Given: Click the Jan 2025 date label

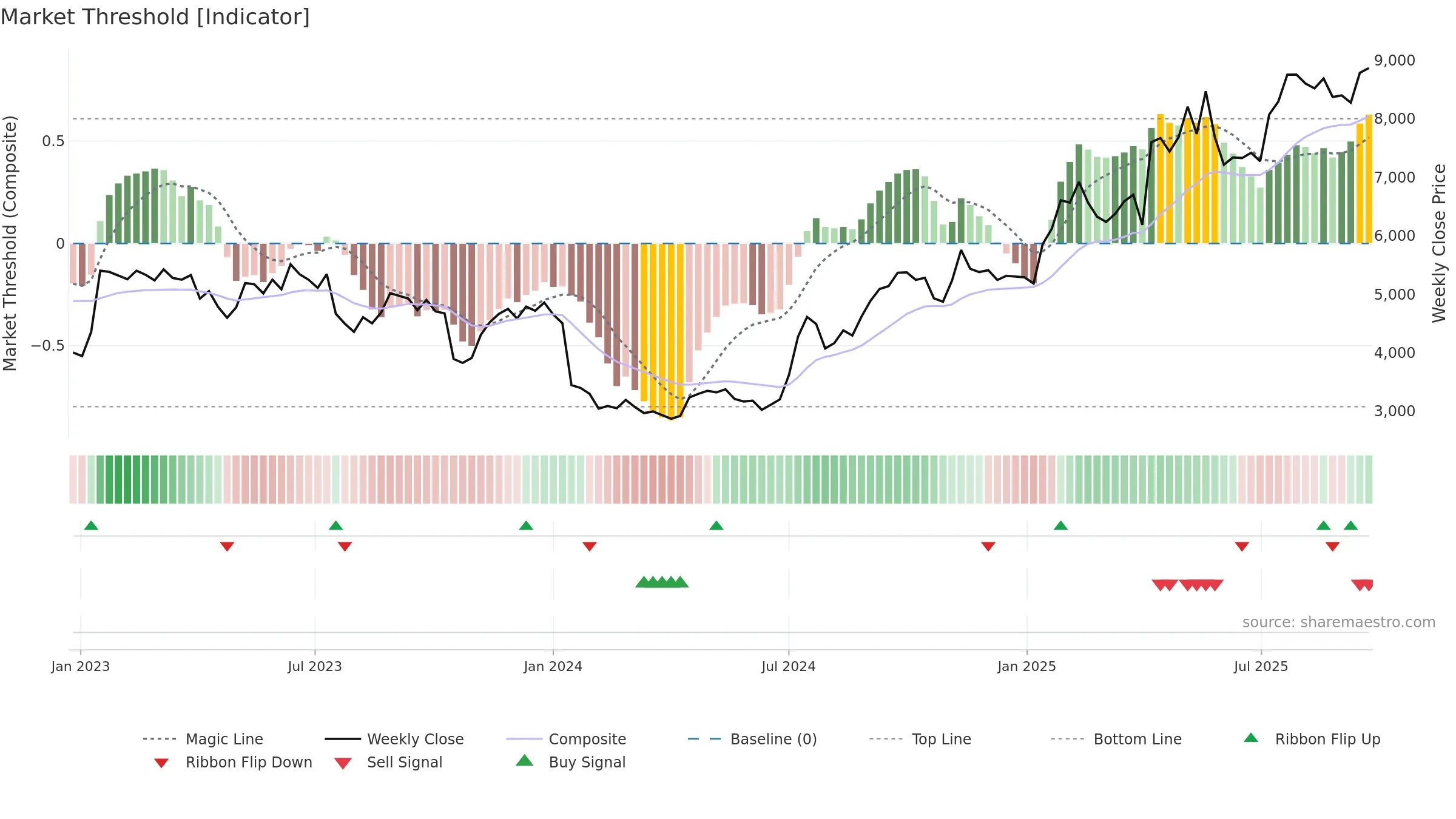Looking at the screenshot, I should pyautogui.click(x=1027, y=667).
